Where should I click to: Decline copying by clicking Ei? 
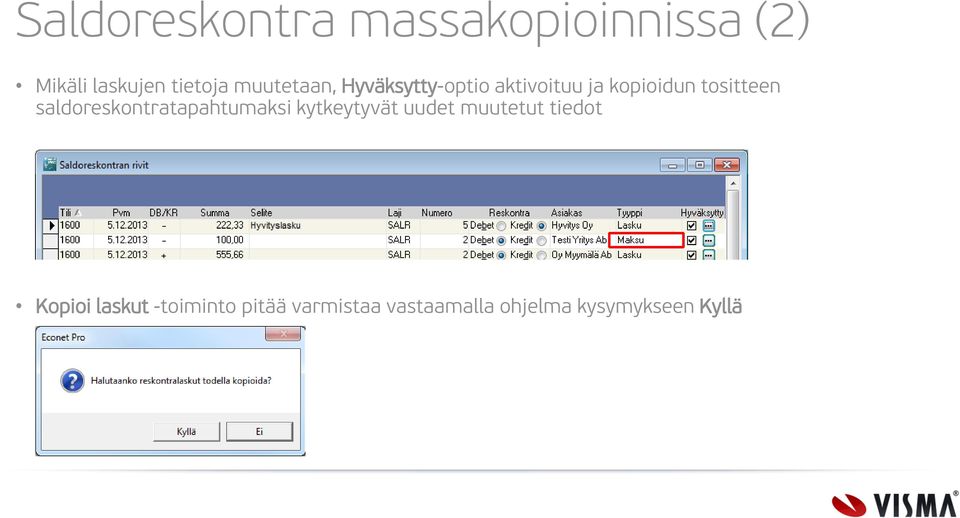tap(259, 432)
